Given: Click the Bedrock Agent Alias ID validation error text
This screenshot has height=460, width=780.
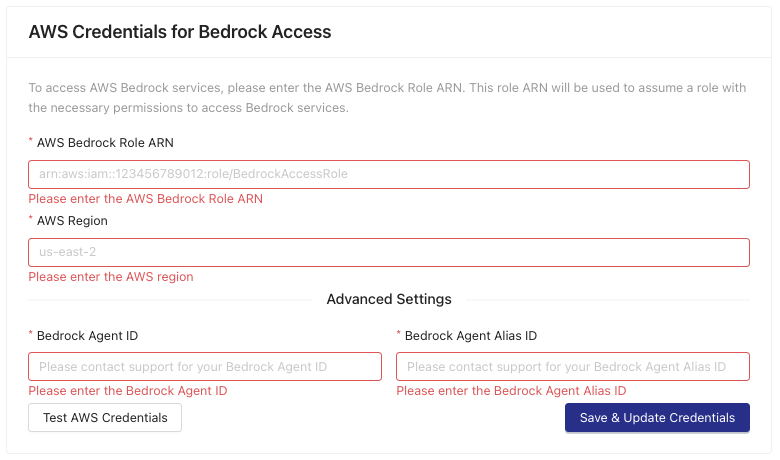Looking at the screenshot, I should tap(511, 391).
